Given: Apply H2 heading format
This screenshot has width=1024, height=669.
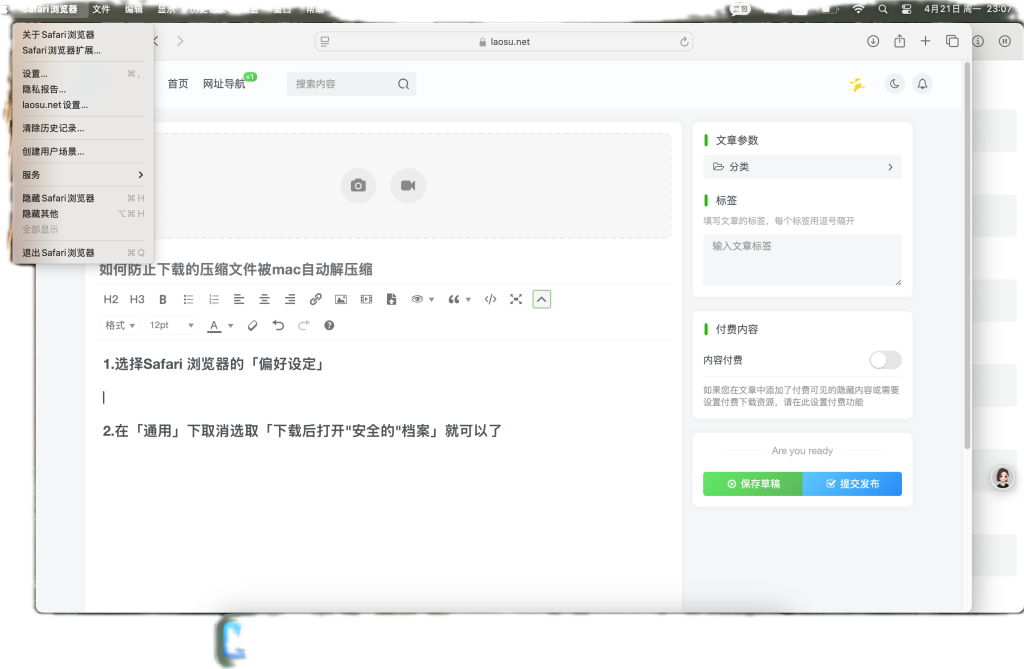Looking at the screenshot, I should [111, 299].
